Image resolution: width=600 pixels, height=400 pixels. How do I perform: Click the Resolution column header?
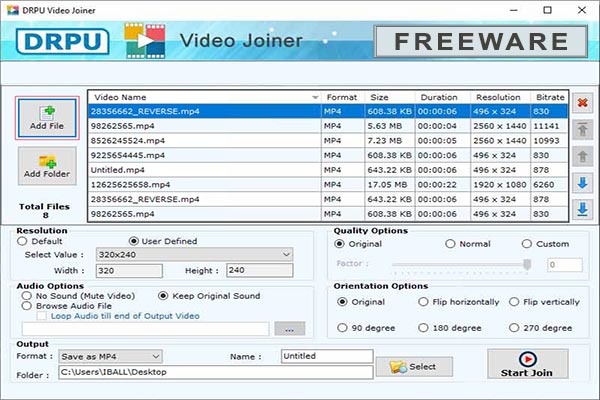(498, 97)
